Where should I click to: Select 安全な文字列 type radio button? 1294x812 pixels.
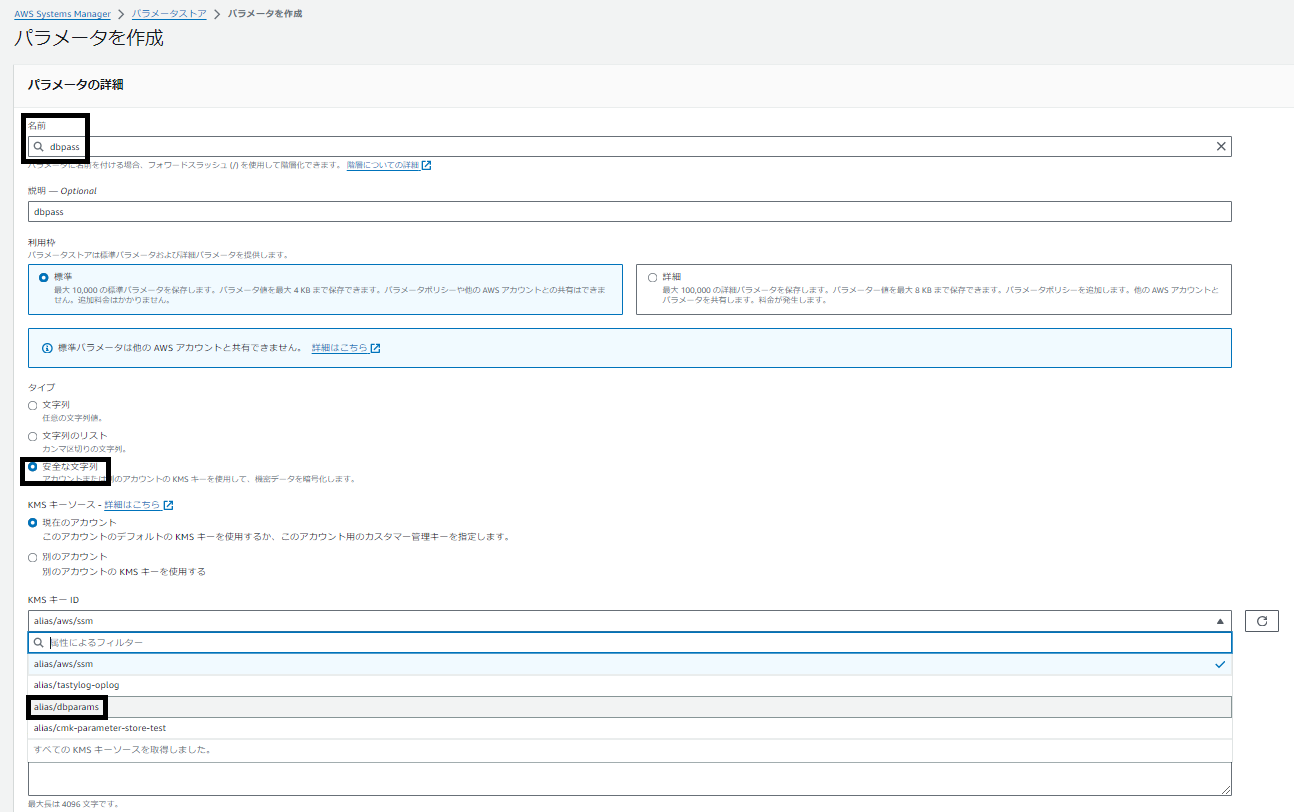point(33,467)
